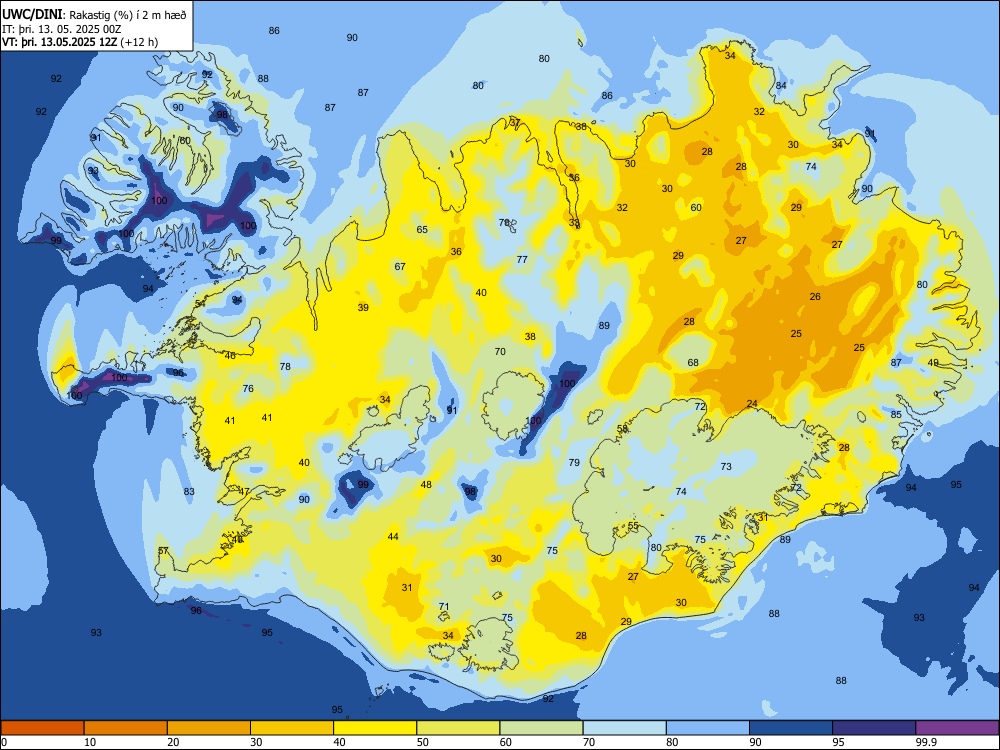Select the '73' value on the glacier

(726, 466)
